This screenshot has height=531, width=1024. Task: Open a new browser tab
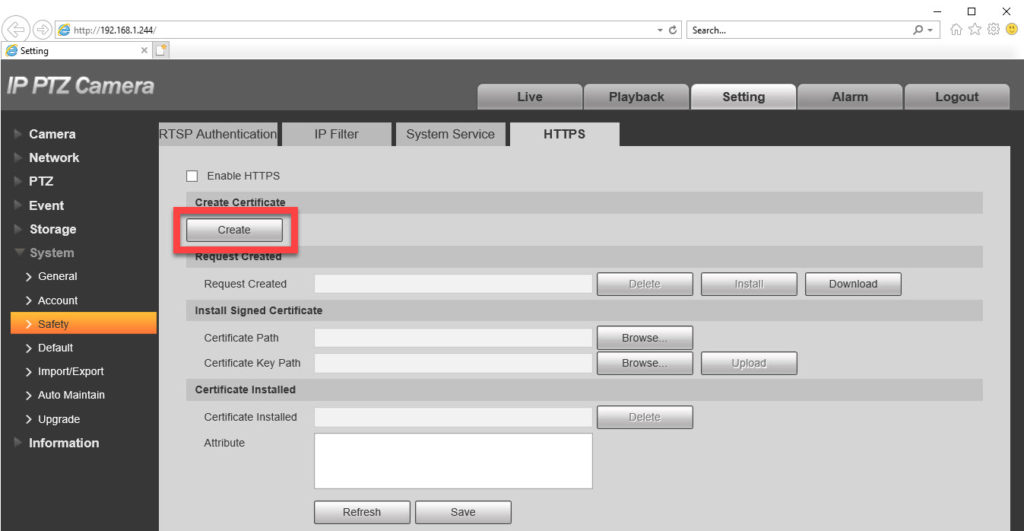(161, 50)
